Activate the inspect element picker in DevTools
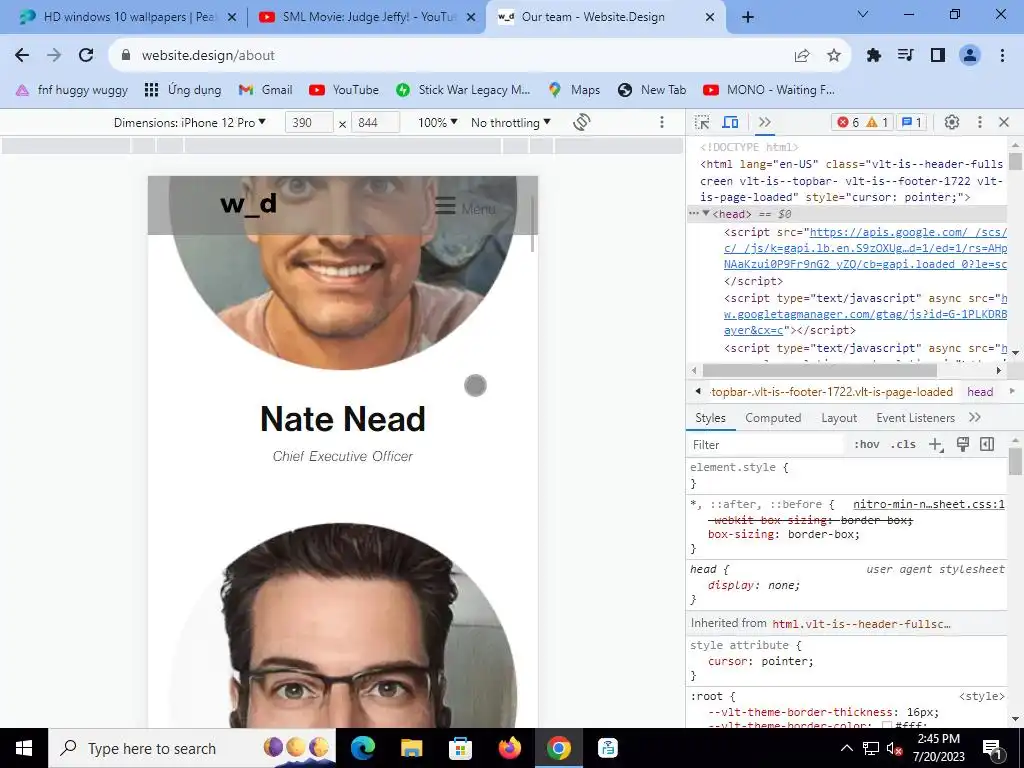 click(x=702, y=122)
